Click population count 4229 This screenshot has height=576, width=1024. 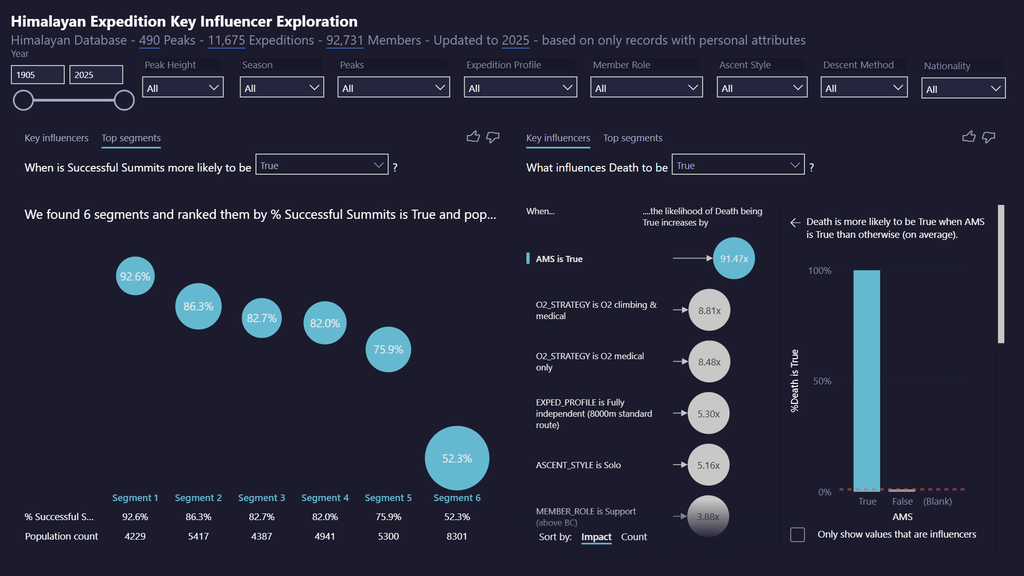pos(135,536)
